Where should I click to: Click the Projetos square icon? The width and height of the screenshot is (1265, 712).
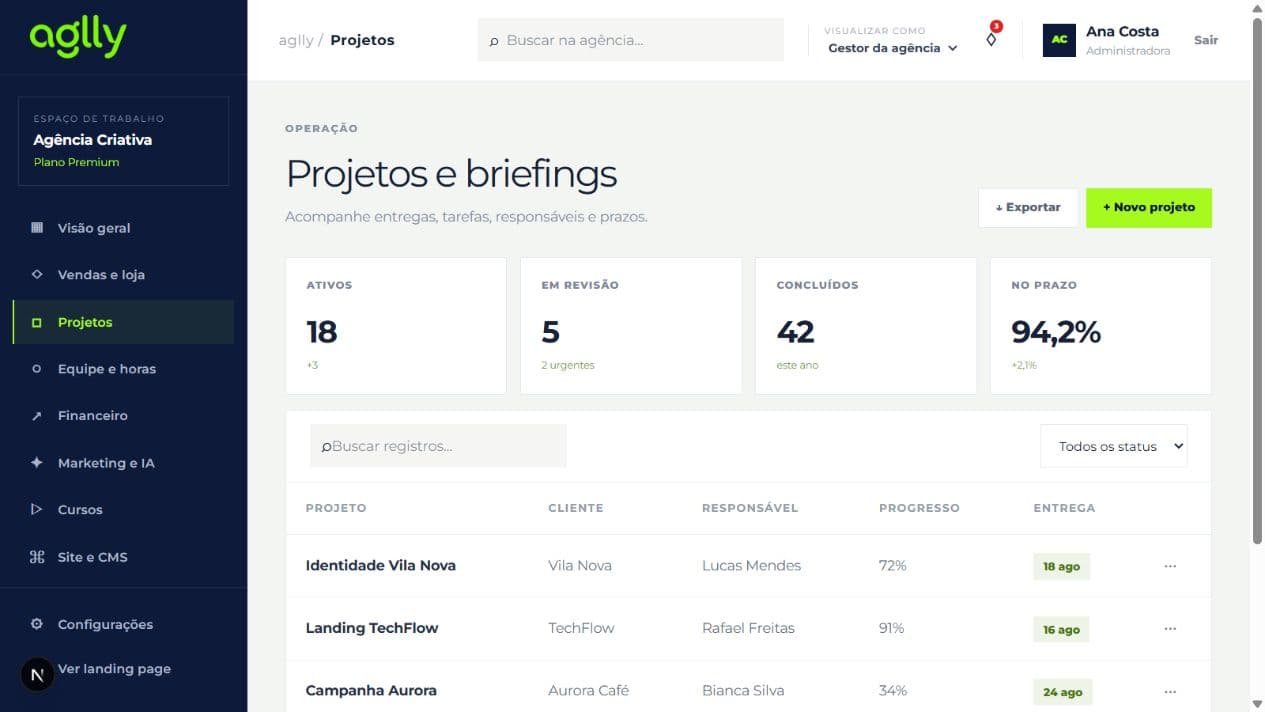click(37, 322)
